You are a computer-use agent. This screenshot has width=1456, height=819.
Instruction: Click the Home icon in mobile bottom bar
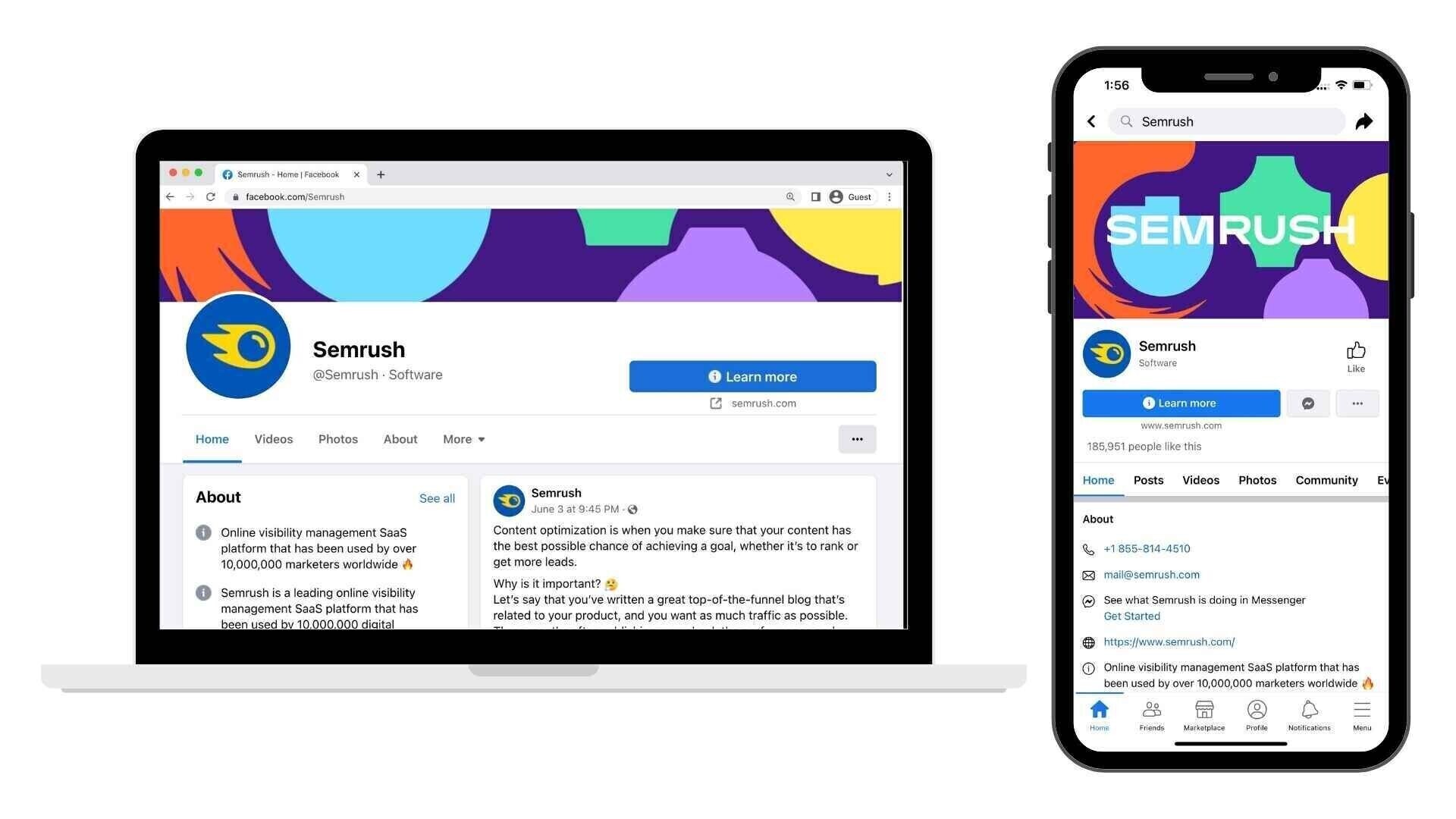click(1099, 710)
